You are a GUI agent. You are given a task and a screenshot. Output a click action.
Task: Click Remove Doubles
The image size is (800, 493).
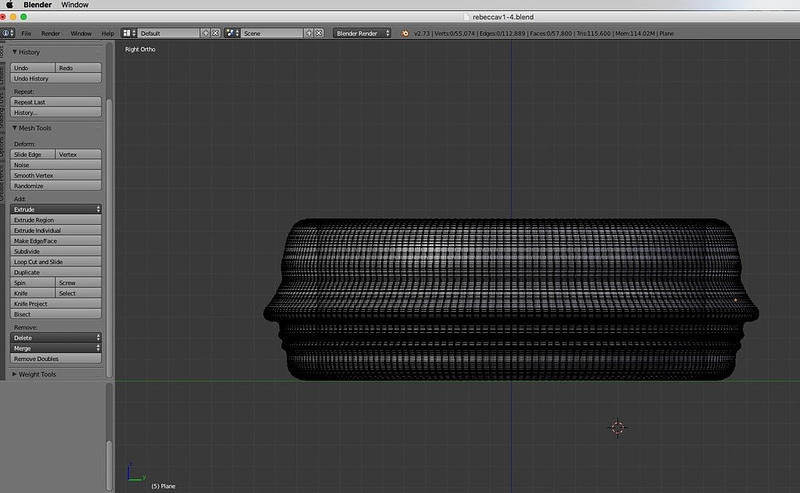56,359
